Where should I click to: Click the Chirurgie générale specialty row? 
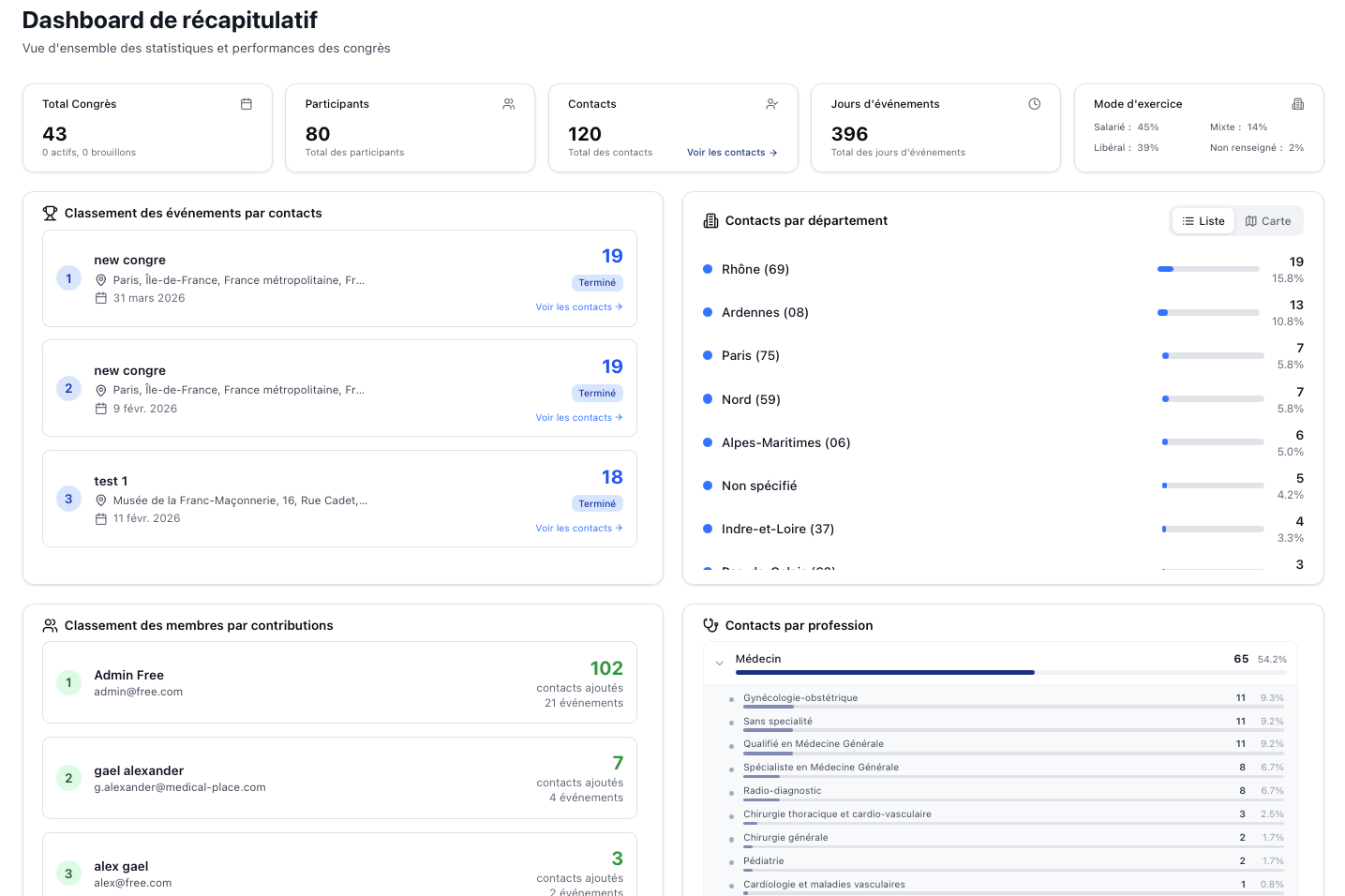[1007, 839]
